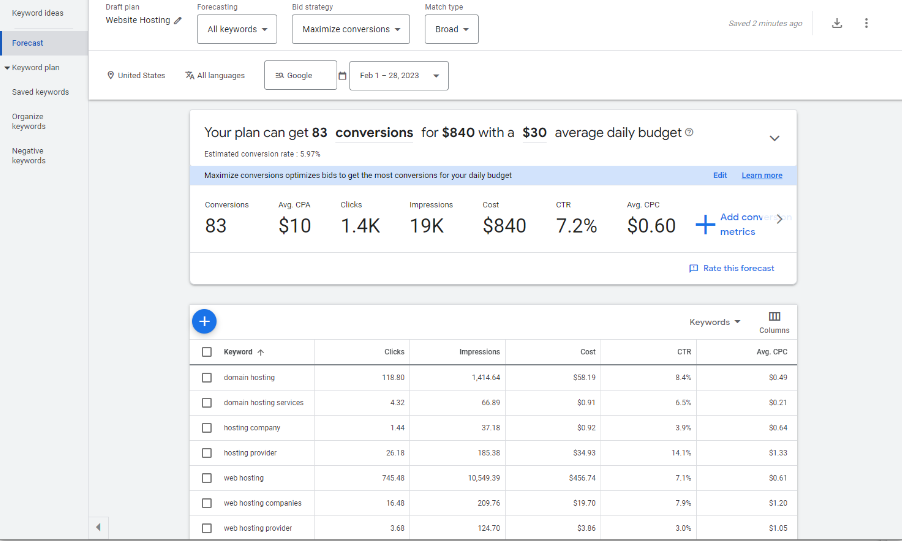Expand the Maximize conversions bid strategy dropdown
Screen dimensions: 902x541
click(351, 29)
